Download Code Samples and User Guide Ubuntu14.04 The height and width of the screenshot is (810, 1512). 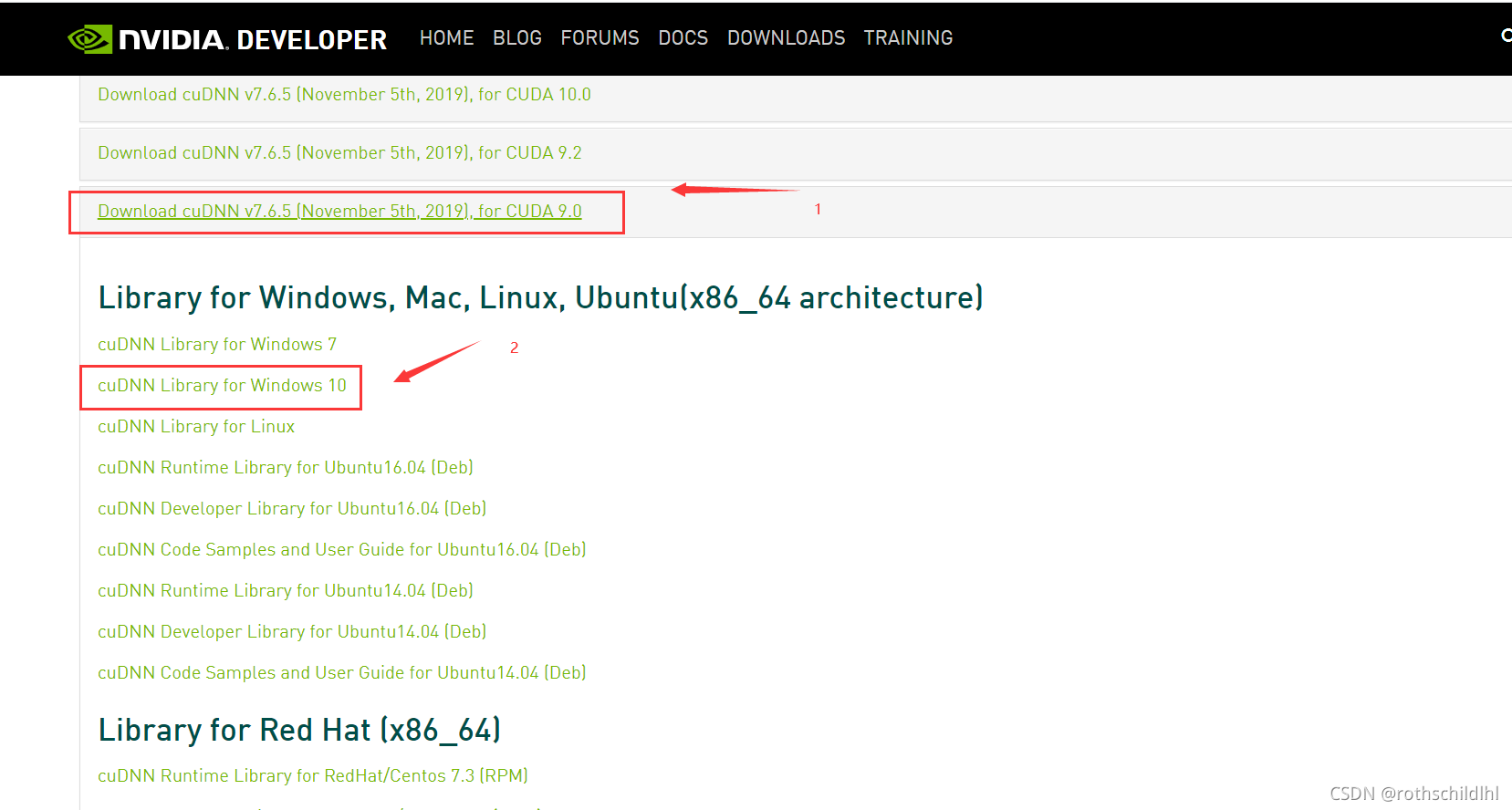342,673
